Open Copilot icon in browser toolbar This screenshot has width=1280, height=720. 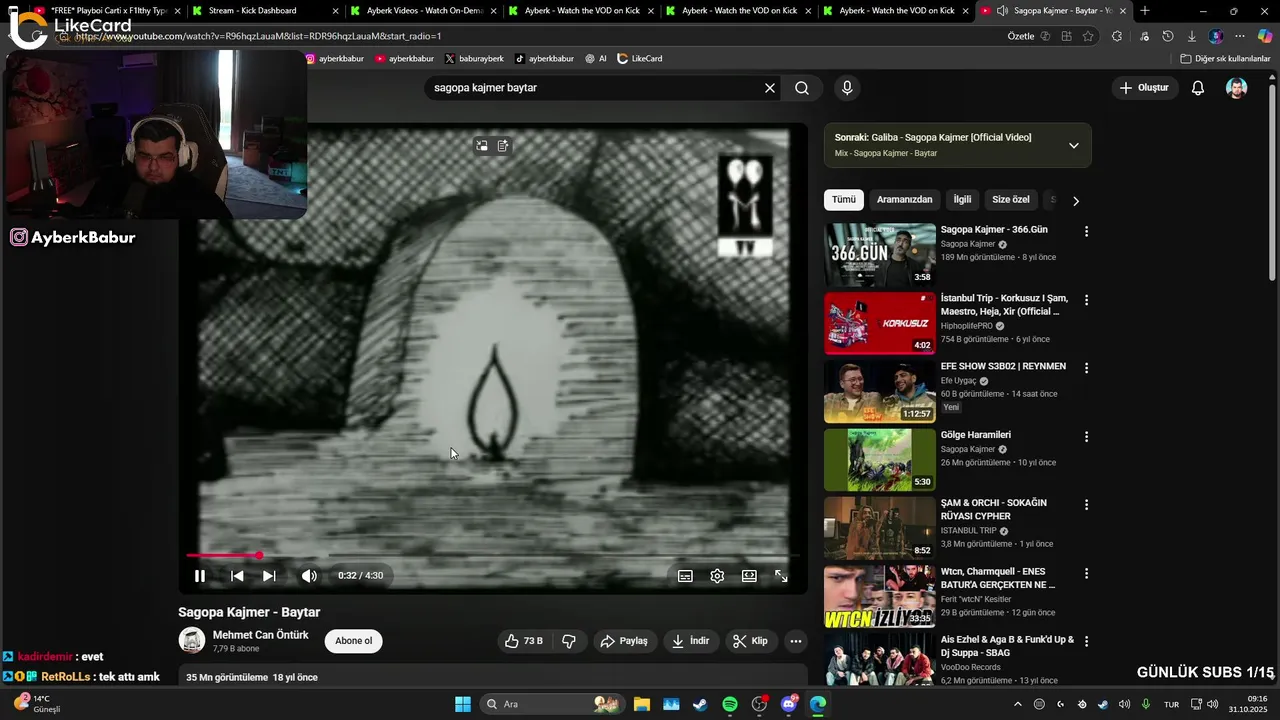1264,36
